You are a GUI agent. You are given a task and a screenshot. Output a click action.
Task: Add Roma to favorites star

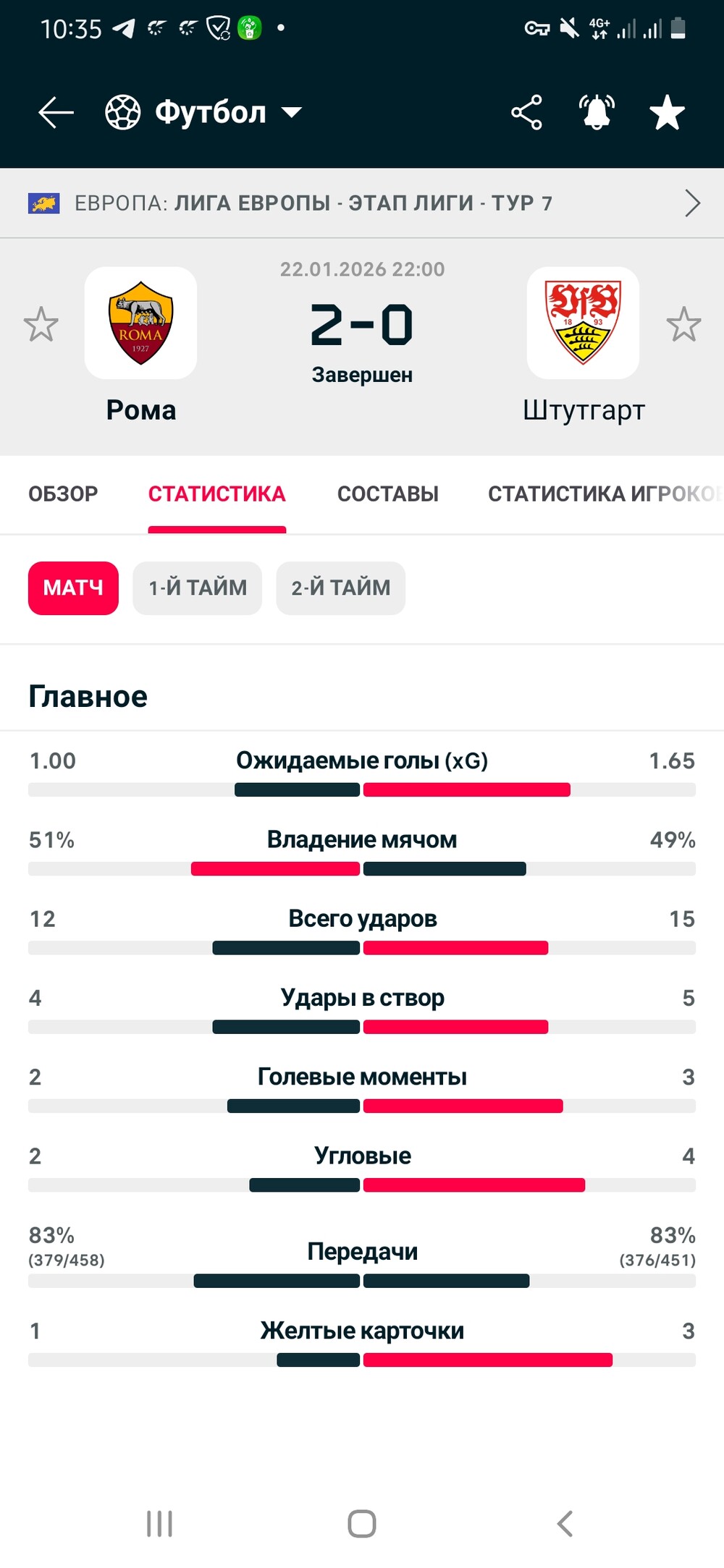point(41,324)
